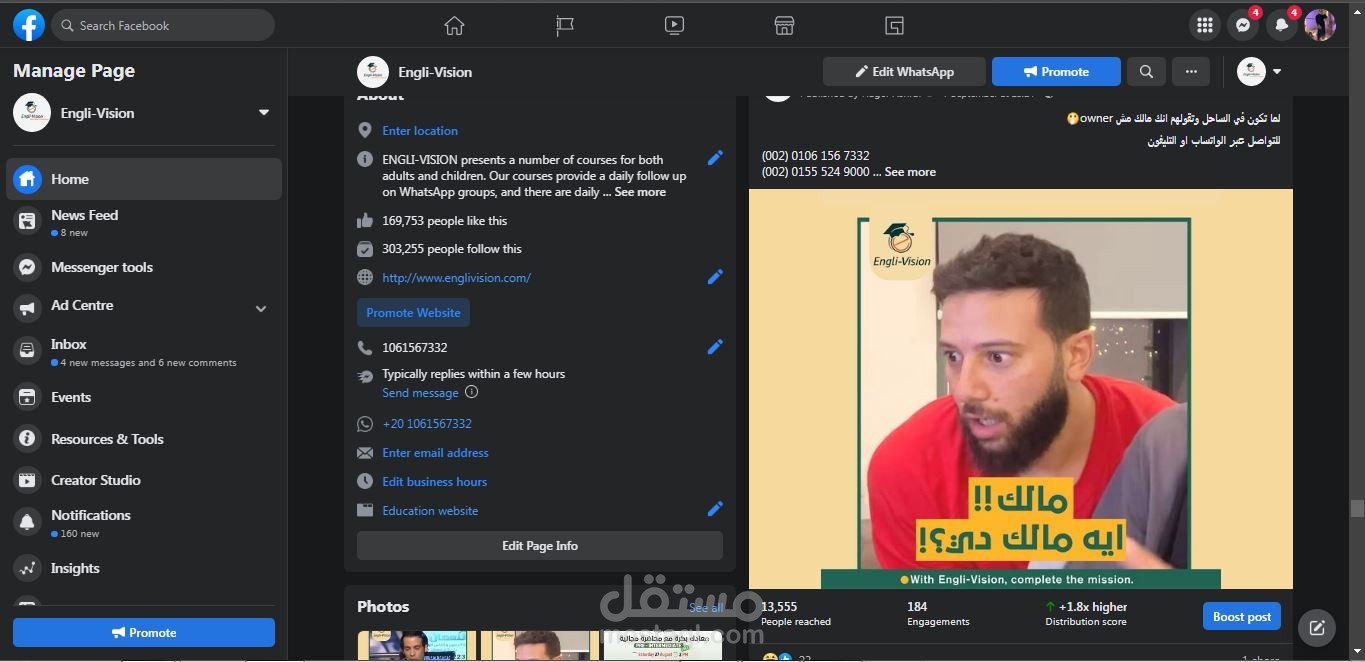Open the Facebook logo home
Screen dimensions: 1365x662
28,25
